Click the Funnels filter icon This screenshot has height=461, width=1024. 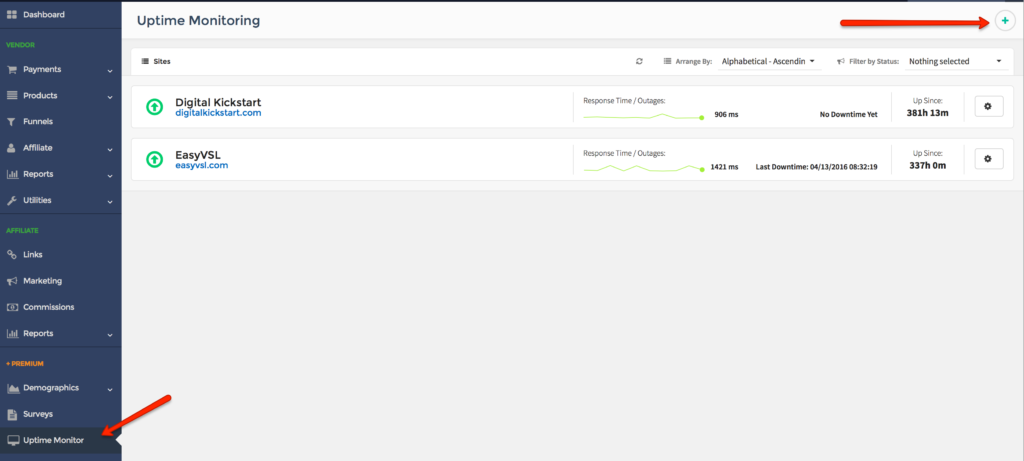pyautogui.click(x=12, y=121)
